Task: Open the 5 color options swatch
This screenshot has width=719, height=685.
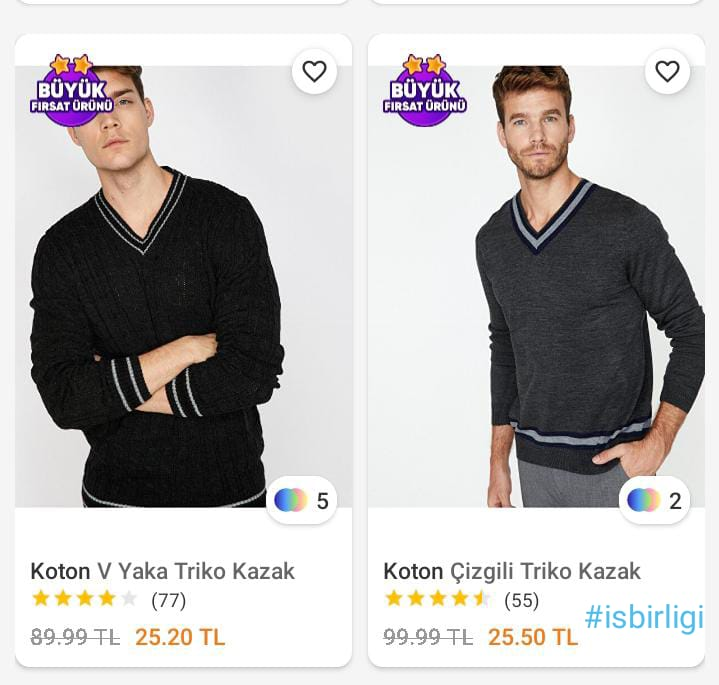Action: pos(302,500)
